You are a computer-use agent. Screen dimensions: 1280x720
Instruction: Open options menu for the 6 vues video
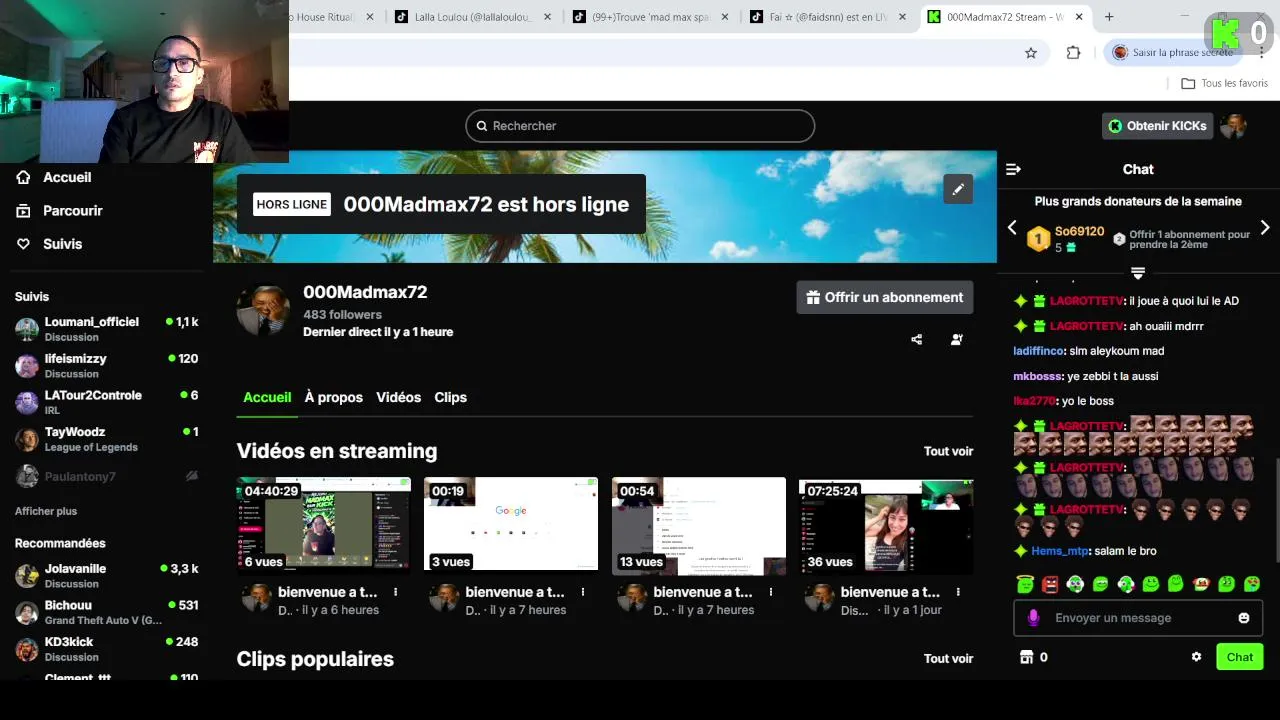[396, 592]
